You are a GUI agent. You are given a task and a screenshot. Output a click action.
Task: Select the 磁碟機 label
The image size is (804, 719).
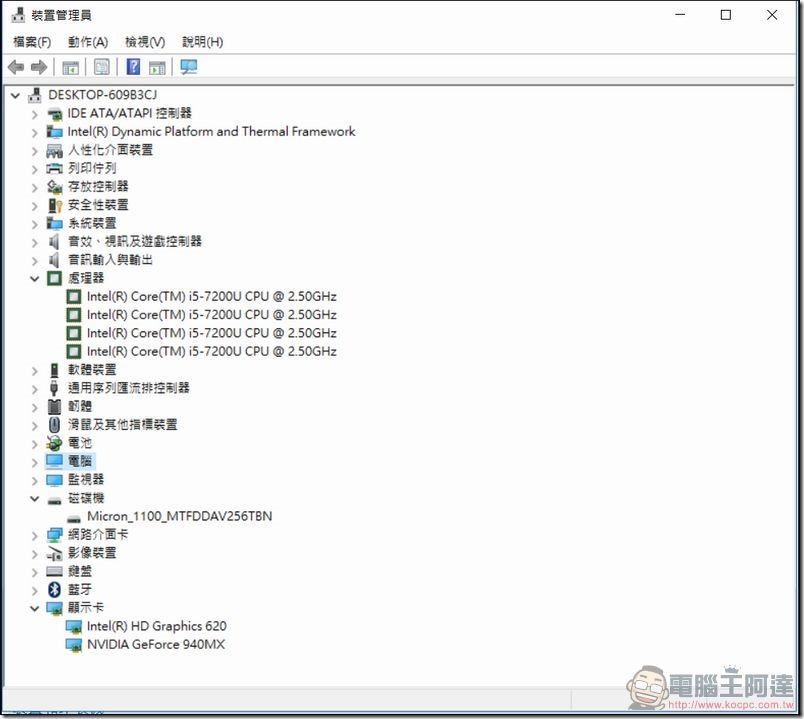(x=86, y=497)
